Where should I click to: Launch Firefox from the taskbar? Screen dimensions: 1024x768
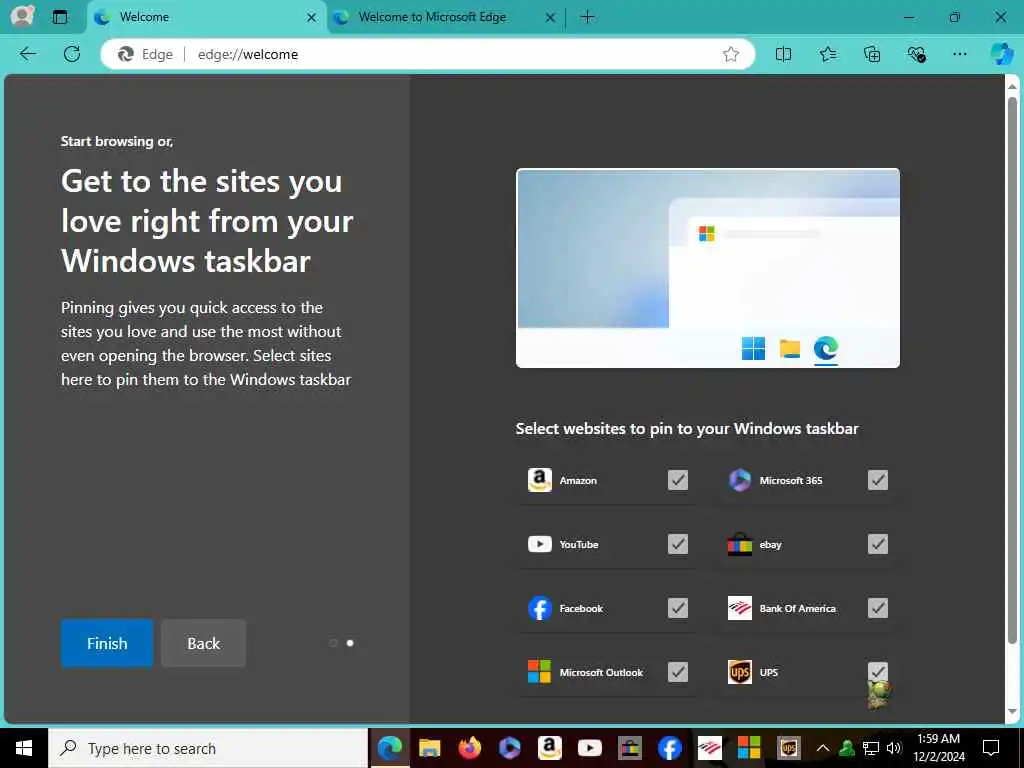click(x=470, y=748)
